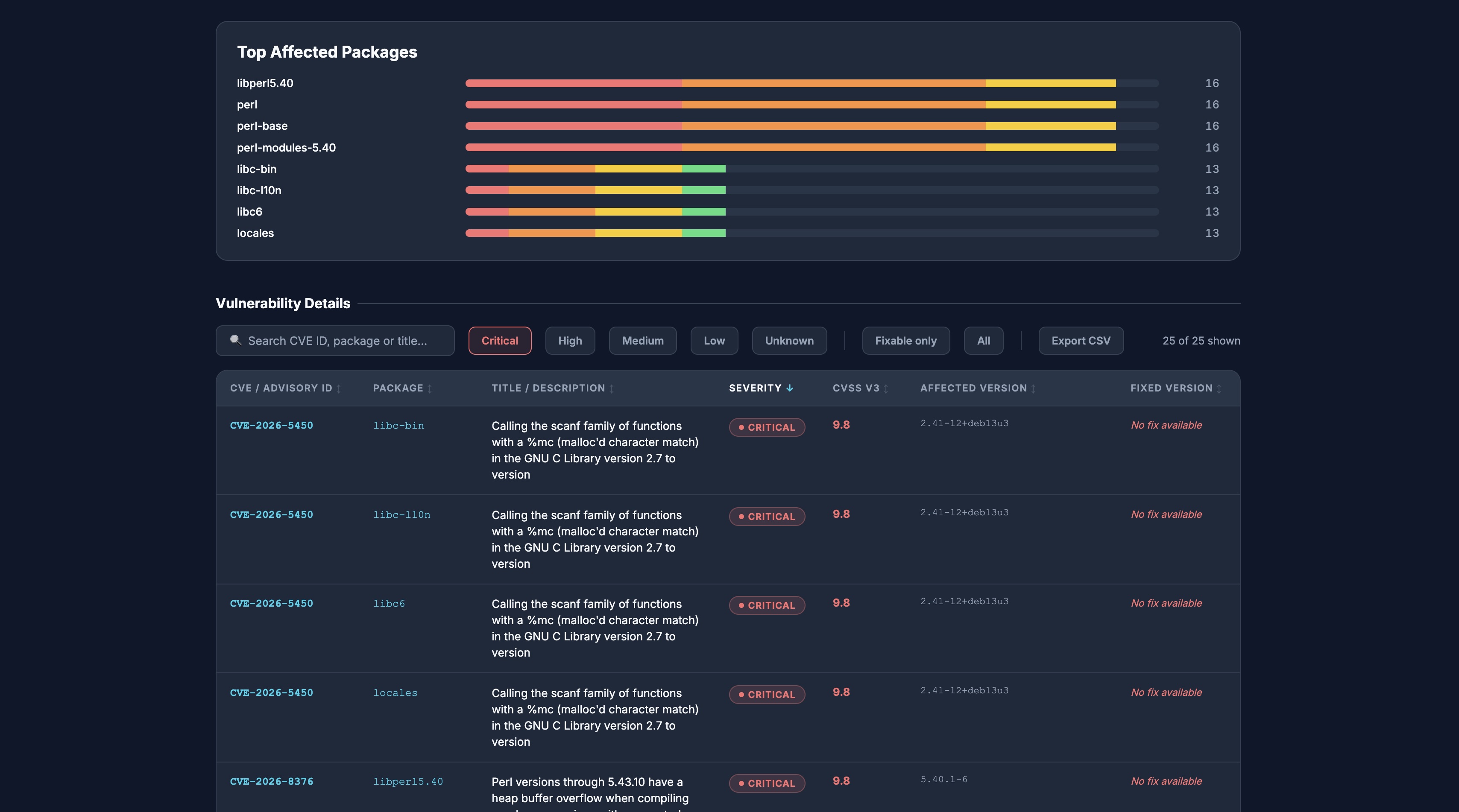Click sort icon beside Affected Version

1034,388
